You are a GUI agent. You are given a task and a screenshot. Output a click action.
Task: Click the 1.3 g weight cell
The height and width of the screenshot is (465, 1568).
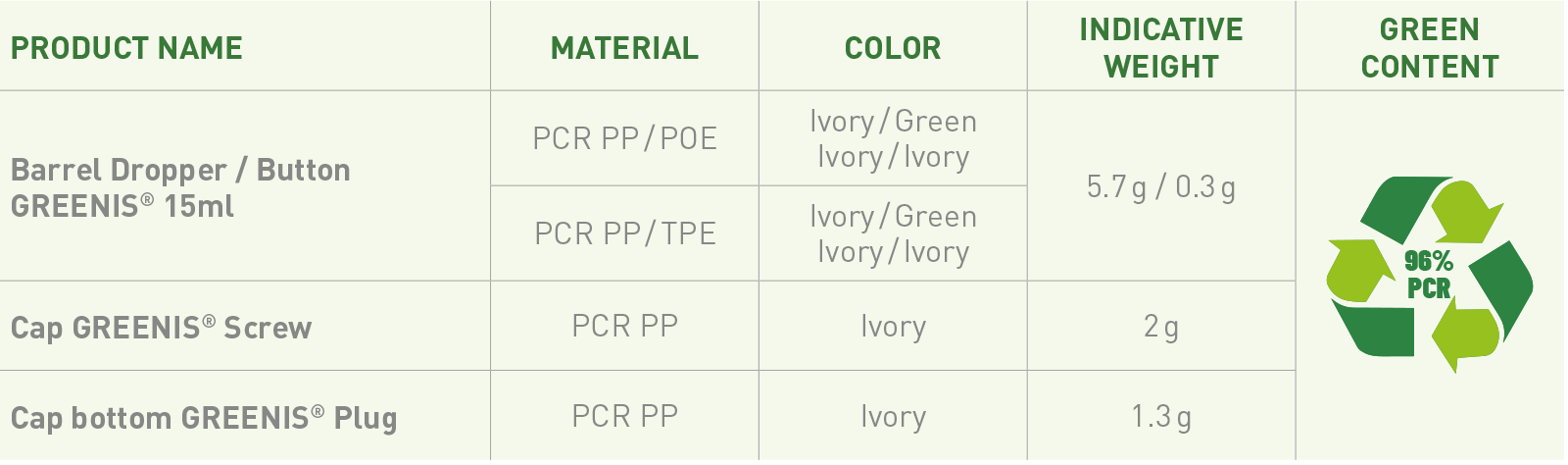tap(1161, 416)
